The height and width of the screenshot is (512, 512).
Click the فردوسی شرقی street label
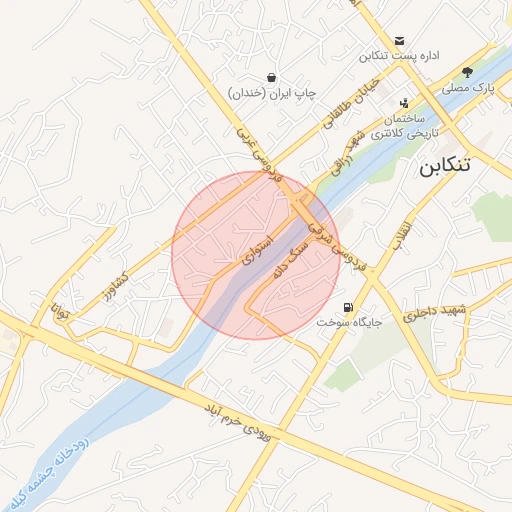(337, 247)
